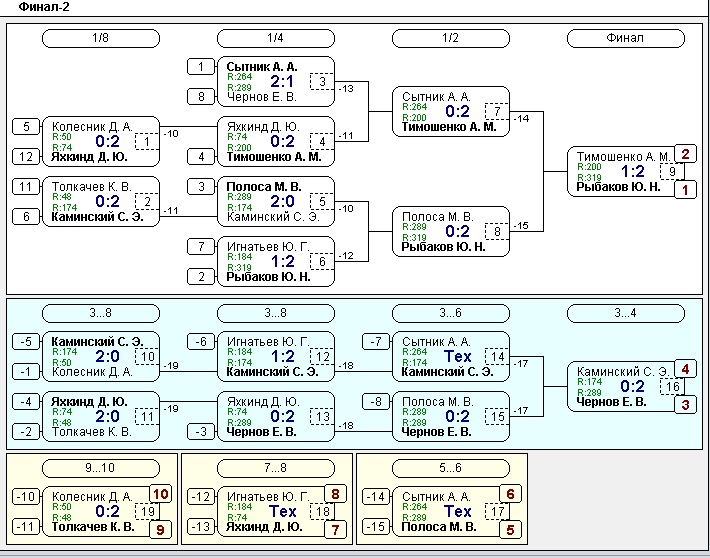Click rating R:50 in Колесник–Яхкинд match

click(62, 137)
